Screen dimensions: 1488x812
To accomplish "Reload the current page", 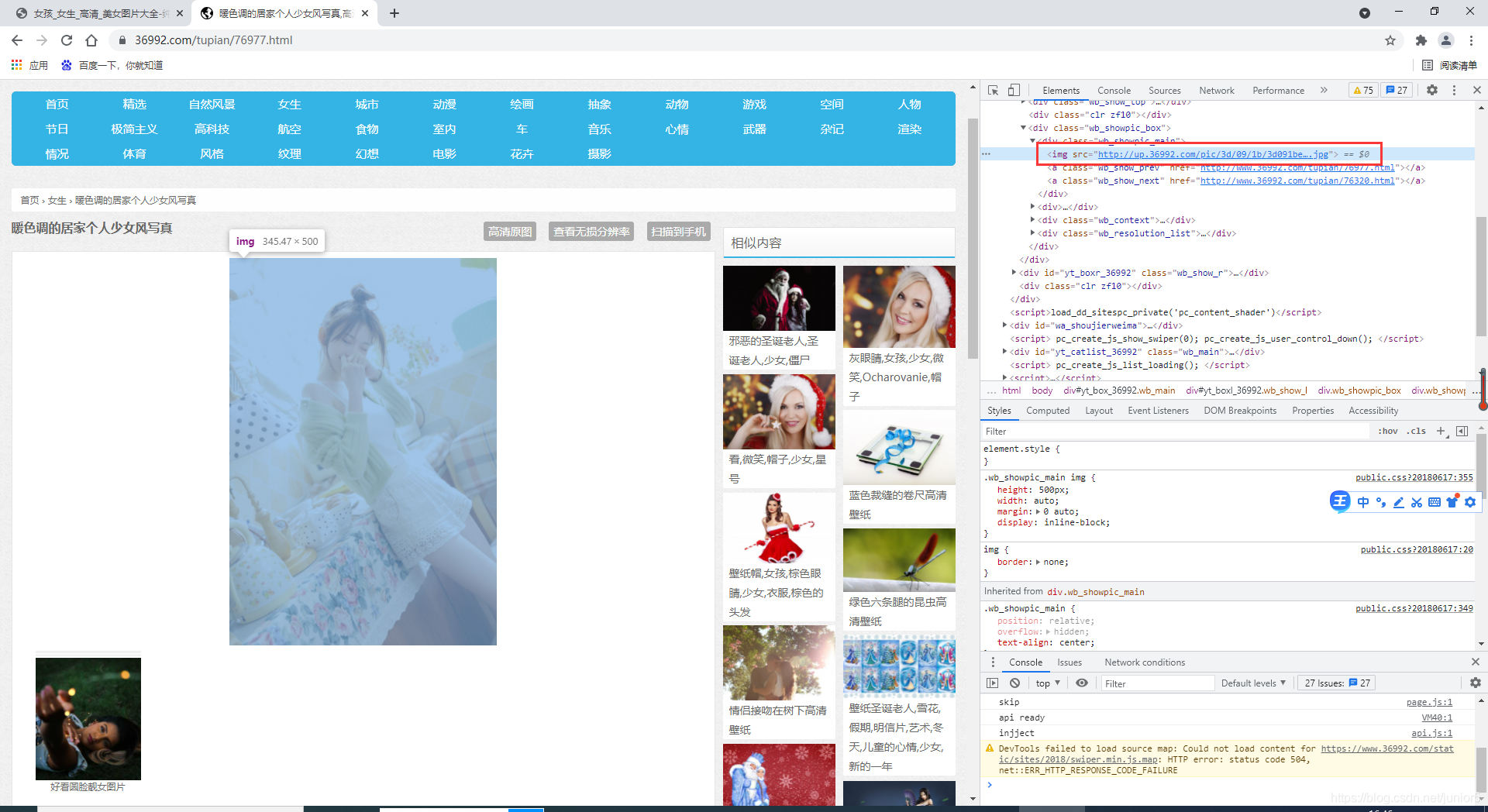I will (67, 40).
